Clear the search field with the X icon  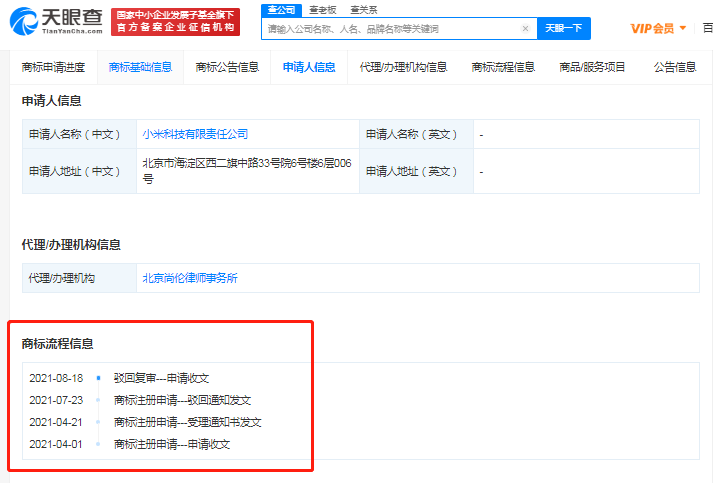525,29
